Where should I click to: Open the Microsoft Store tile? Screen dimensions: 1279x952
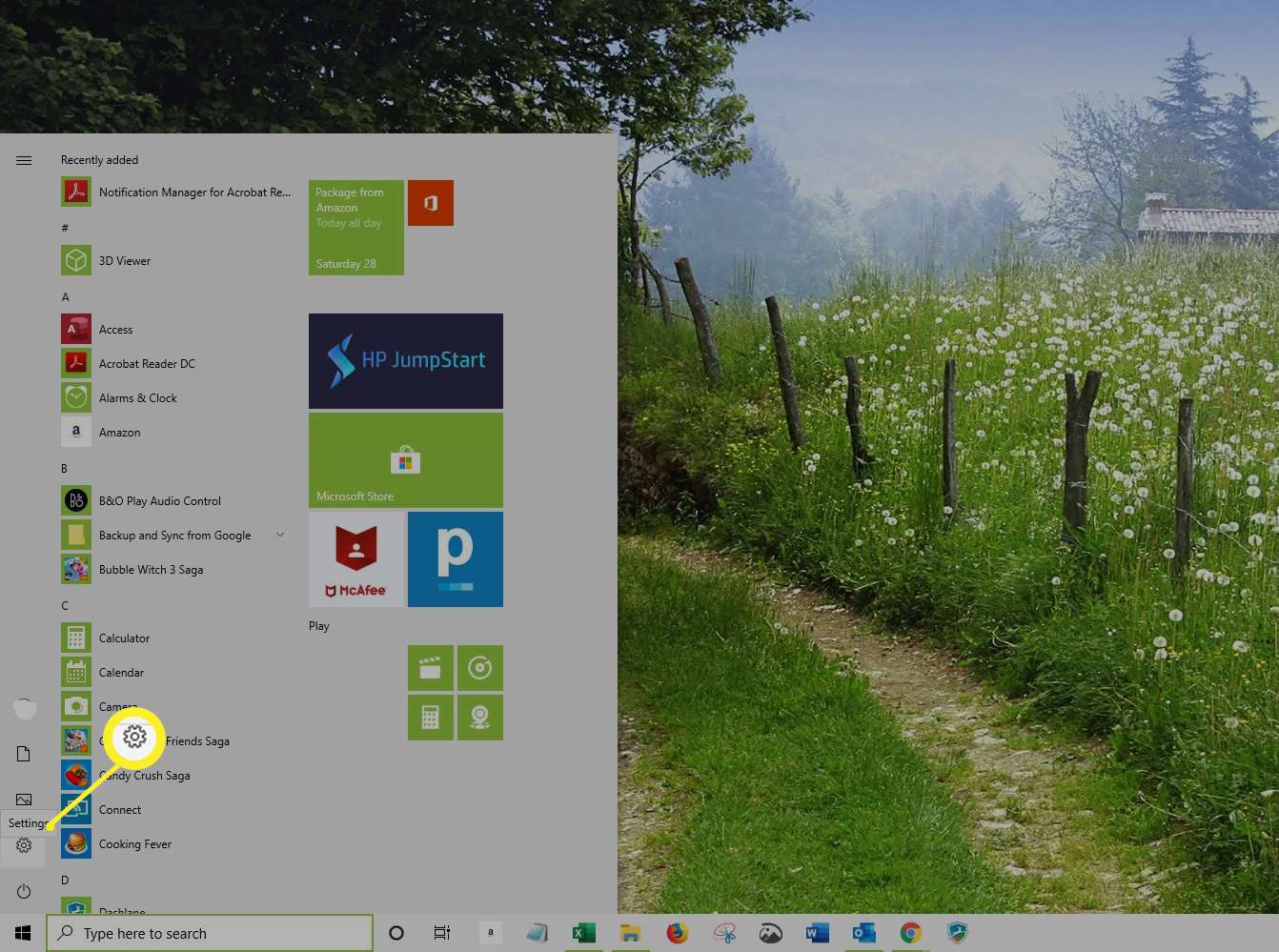[406, 460]
